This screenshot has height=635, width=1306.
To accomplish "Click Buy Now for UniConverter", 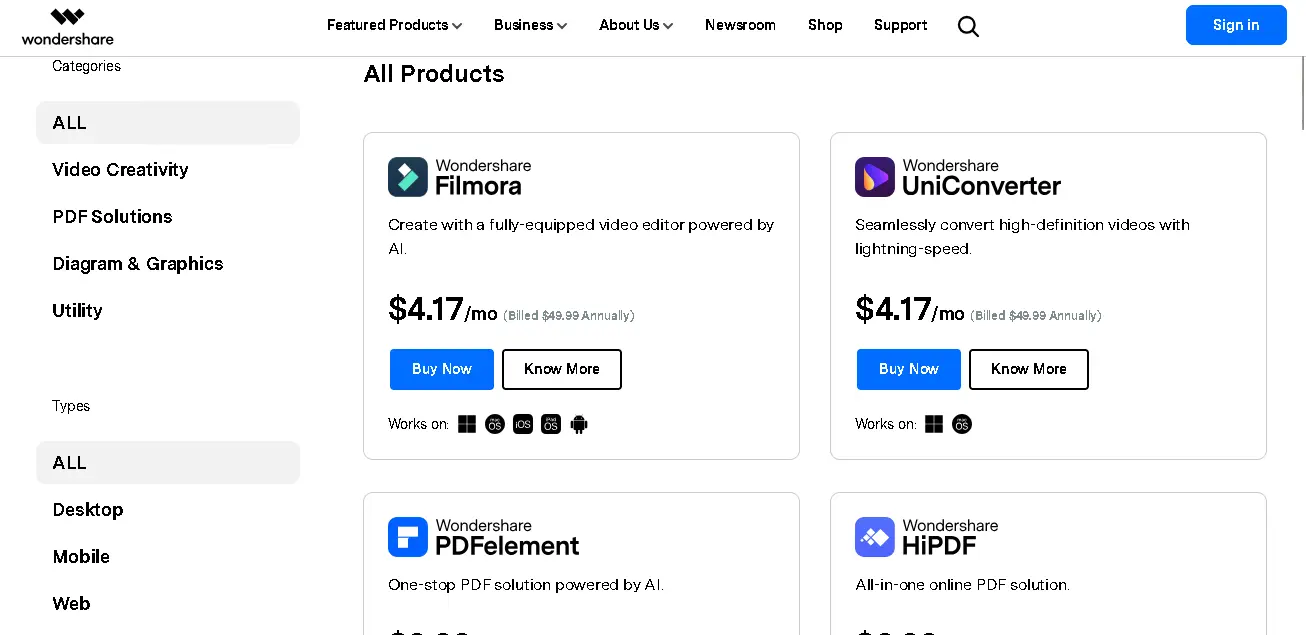I will 909,369.
